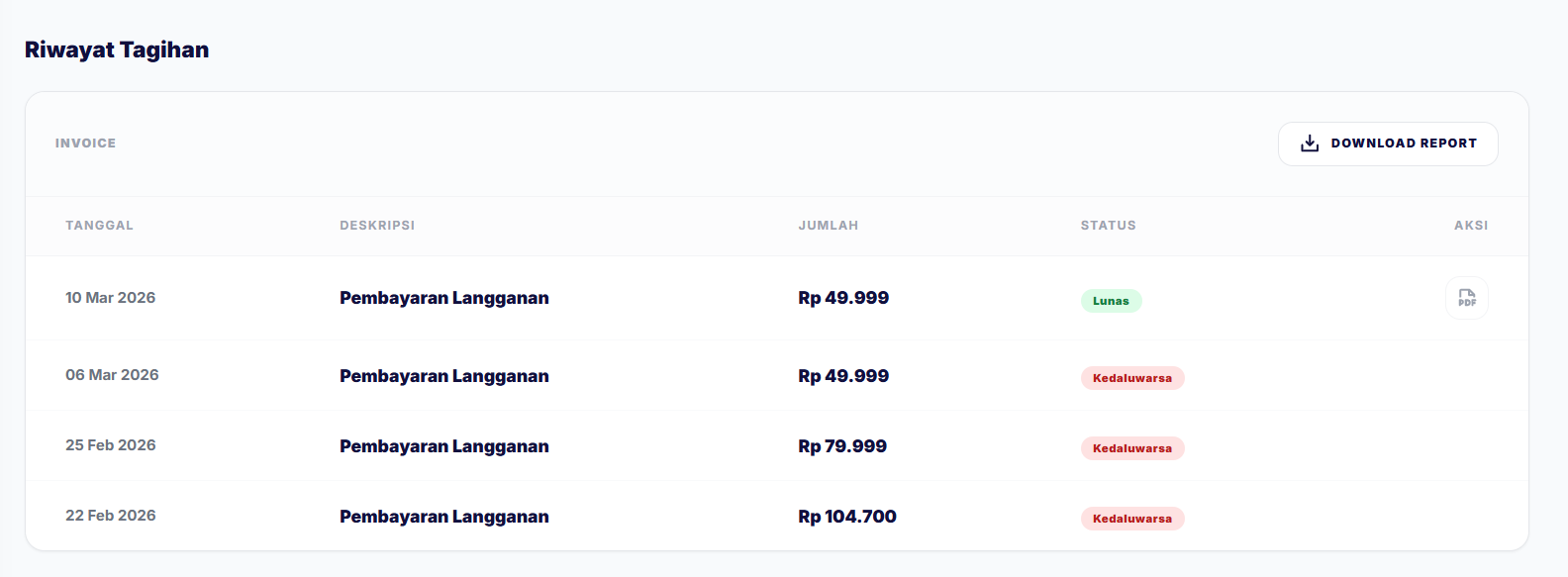Screen dimensions: 1568x577
Task: Click the download symbol inside the top-right button
Action: tap(1310, 143)
